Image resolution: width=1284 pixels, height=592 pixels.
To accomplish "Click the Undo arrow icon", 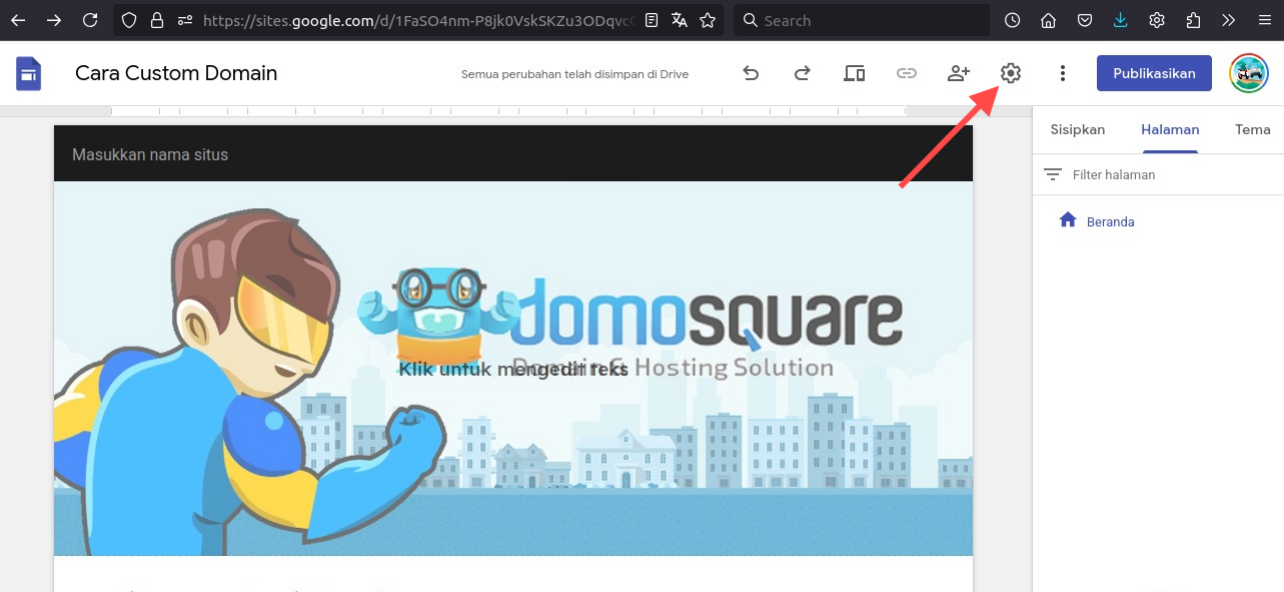I will [750, 73].
